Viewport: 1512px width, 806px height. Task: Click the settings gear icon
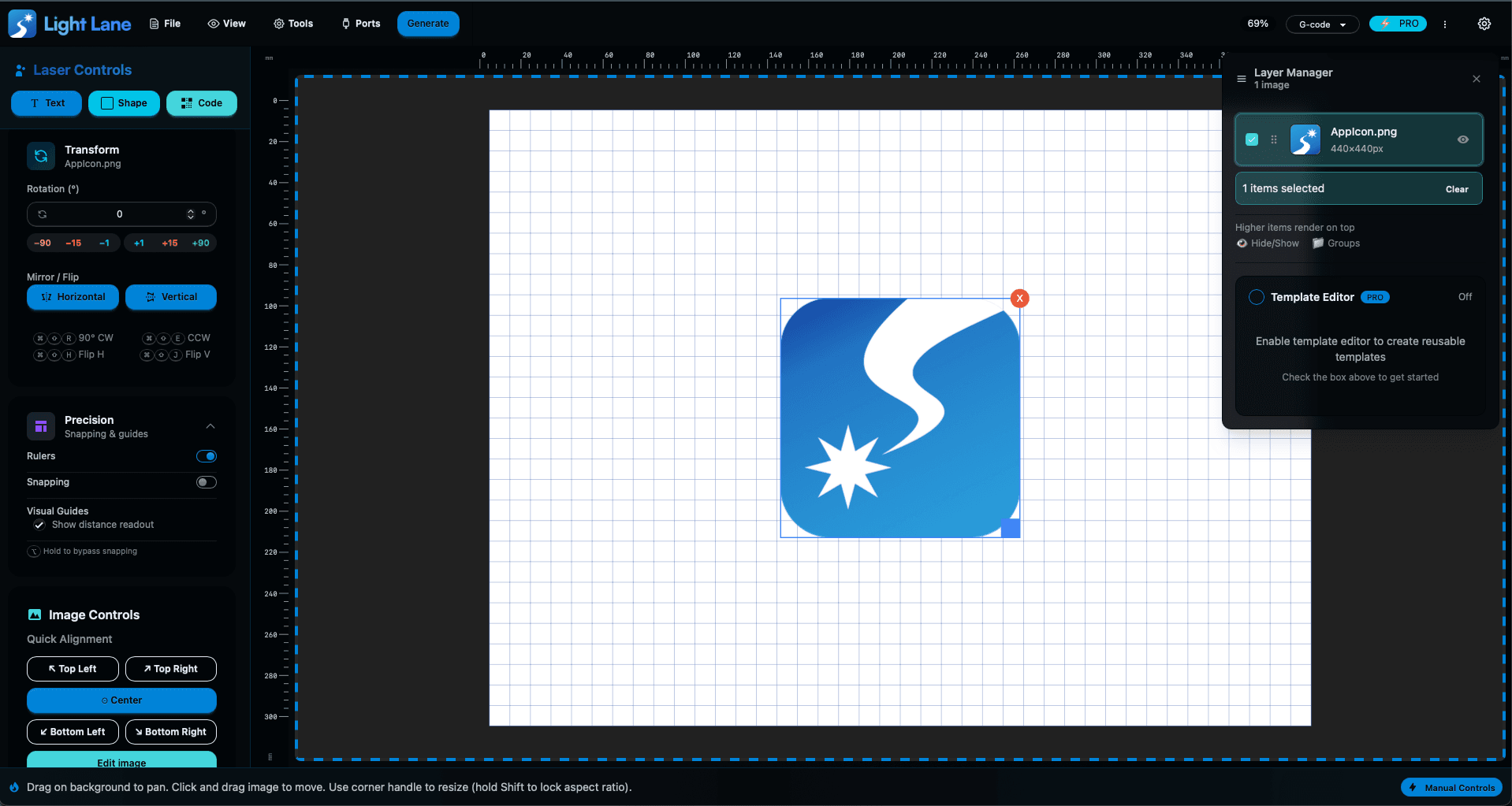tap(1484, 24)
